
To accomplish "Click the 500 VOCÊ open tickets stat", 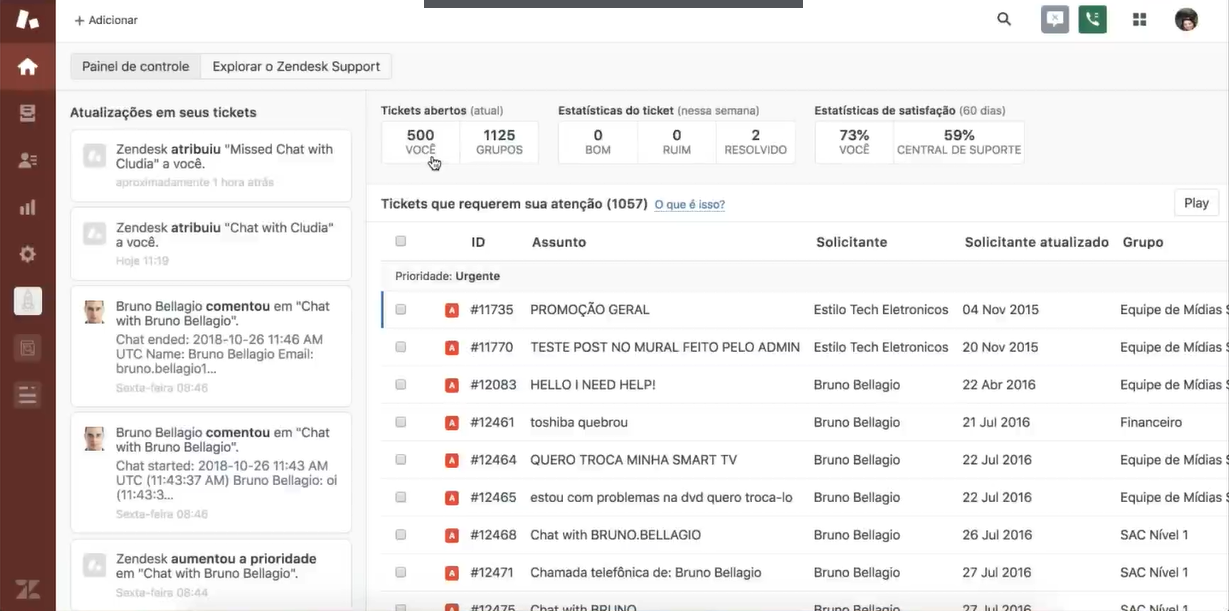I will (x=421, y=142).
